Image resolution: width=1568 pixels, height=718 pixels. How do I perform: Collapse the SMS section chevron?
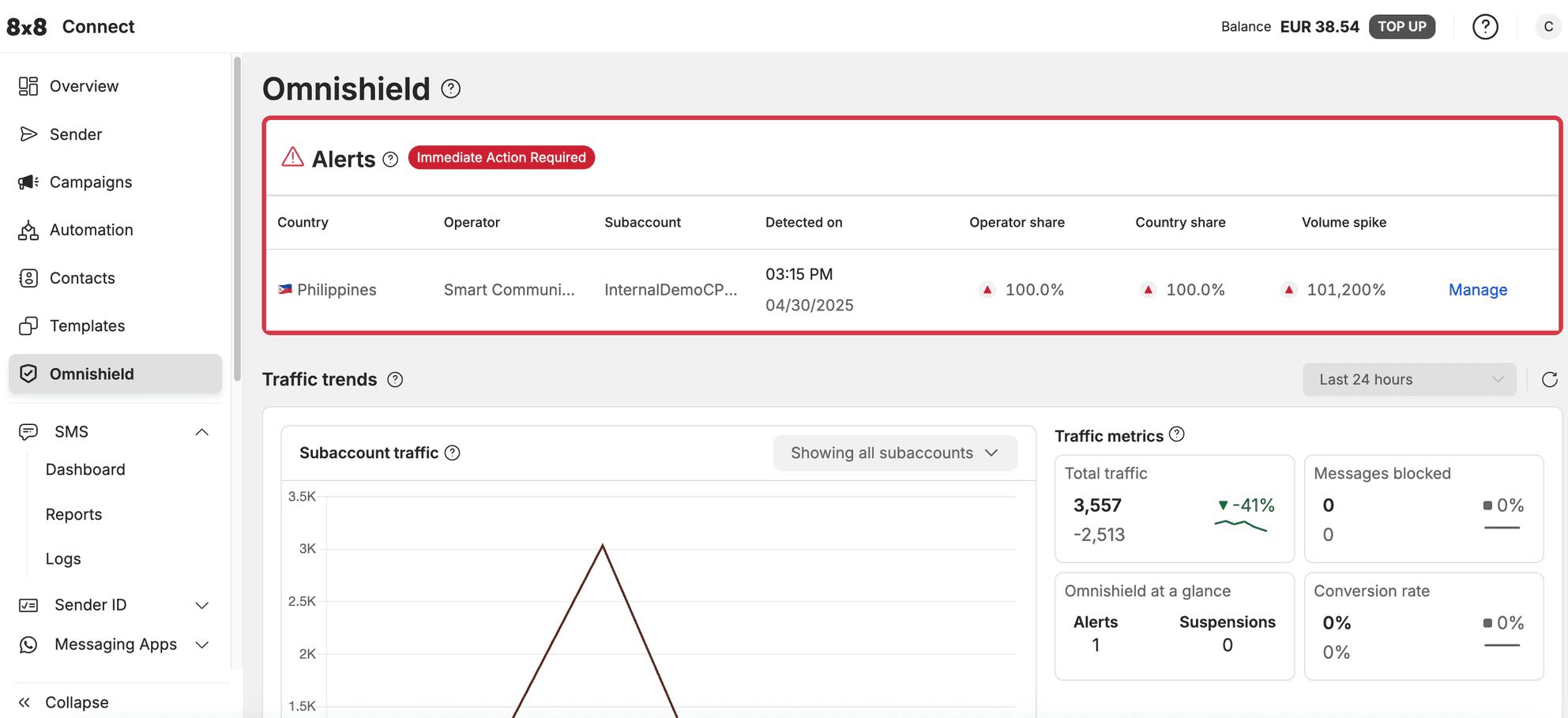(x=202, y=432)
